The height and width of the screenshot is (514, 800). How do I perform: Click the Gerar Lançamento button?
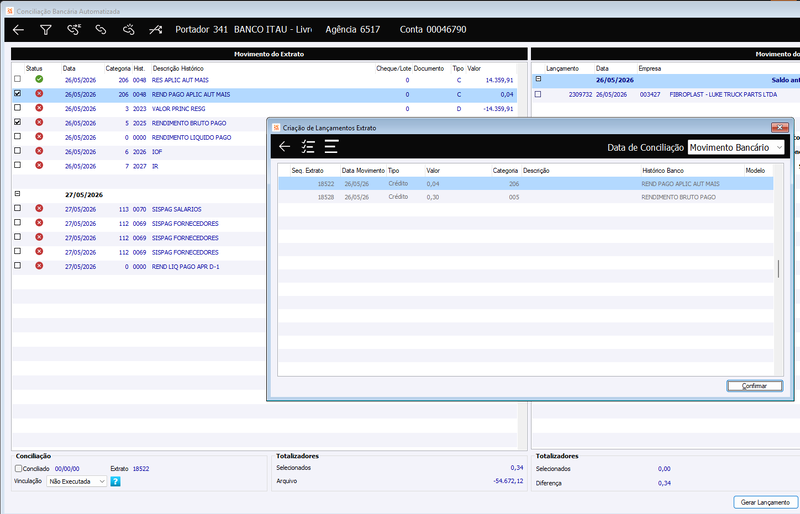pos(765,502)
